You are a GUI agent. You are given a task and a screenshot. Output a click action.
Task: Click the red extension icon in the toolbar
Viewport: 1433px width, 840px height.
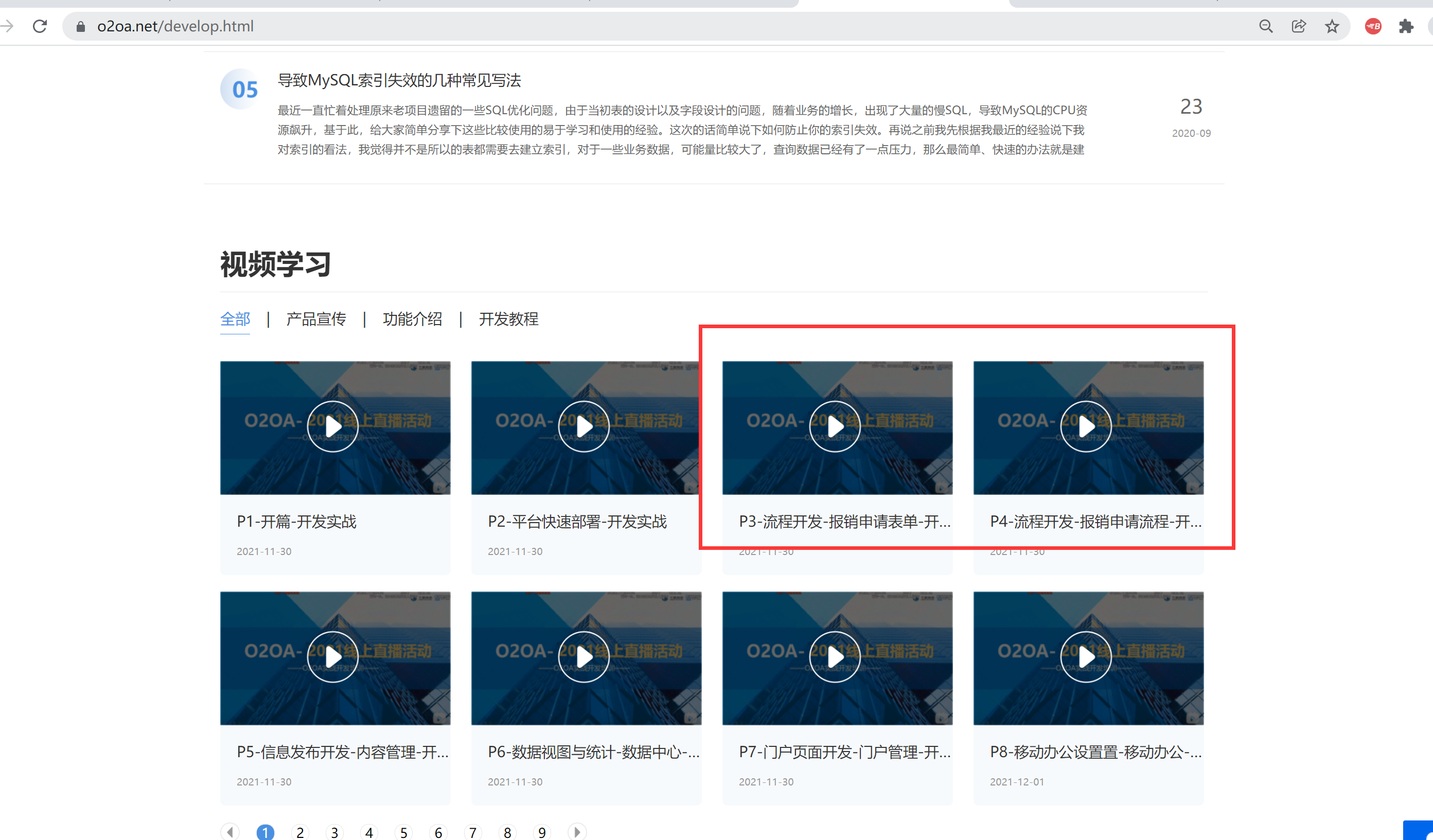tap(1373, 26)
